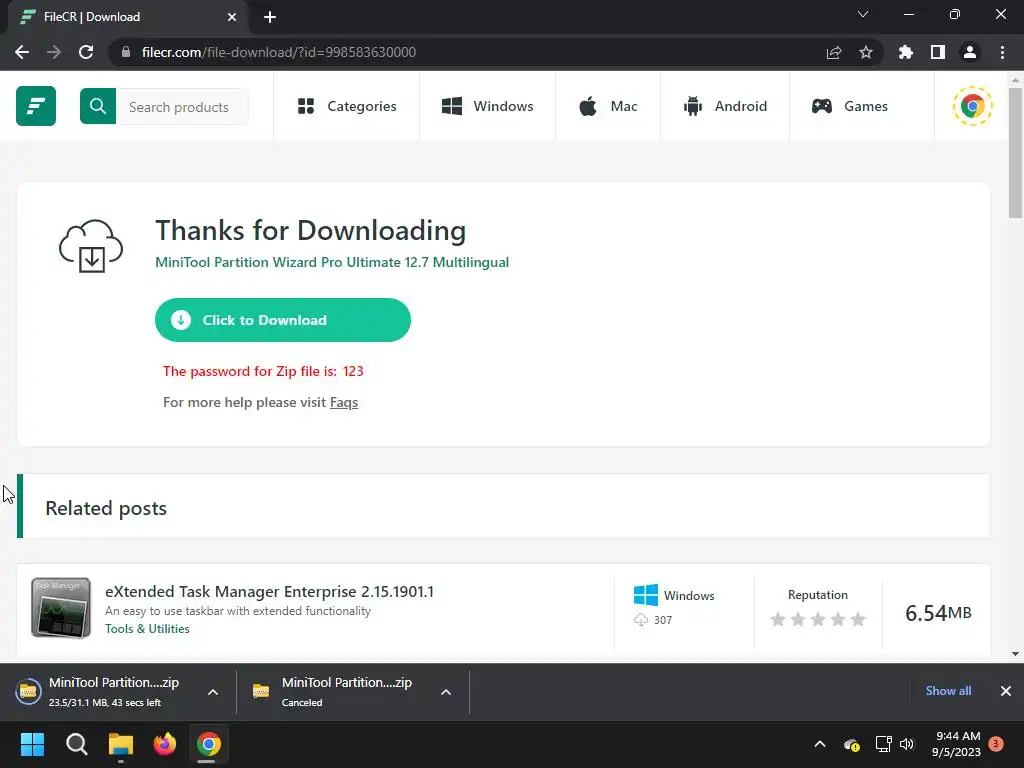Click the Reputation star rating
This screenshot has height=768, width=1024.
pos(818,619)
